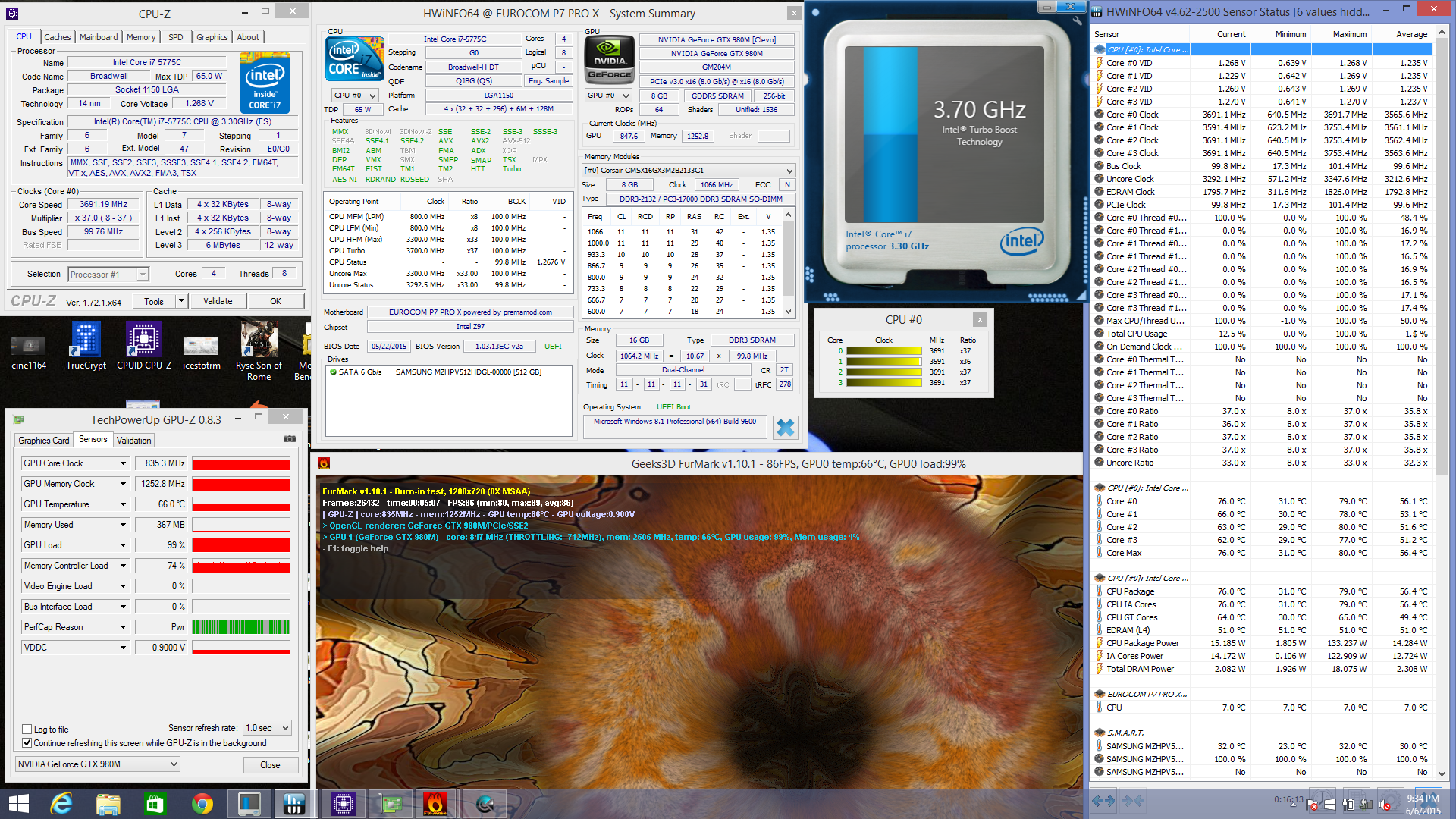The height and width of the screenshot is (819, 1456).
Task: Uncheck Continue refreshing in background checkbox
Action: tap(27, 743)
